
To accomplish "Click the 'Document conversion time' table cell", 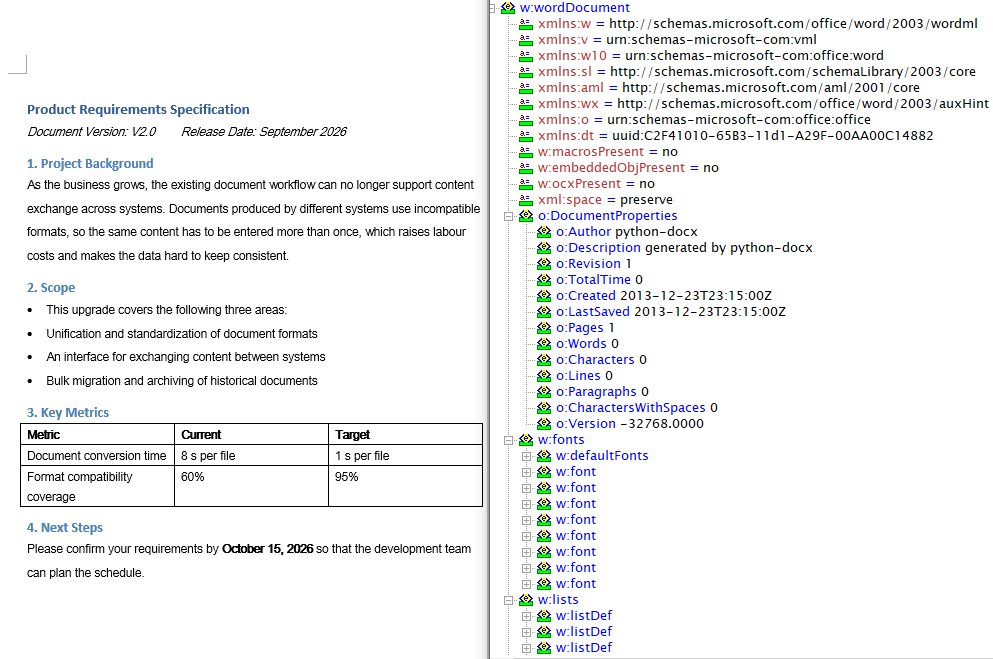I will [98, 456].
